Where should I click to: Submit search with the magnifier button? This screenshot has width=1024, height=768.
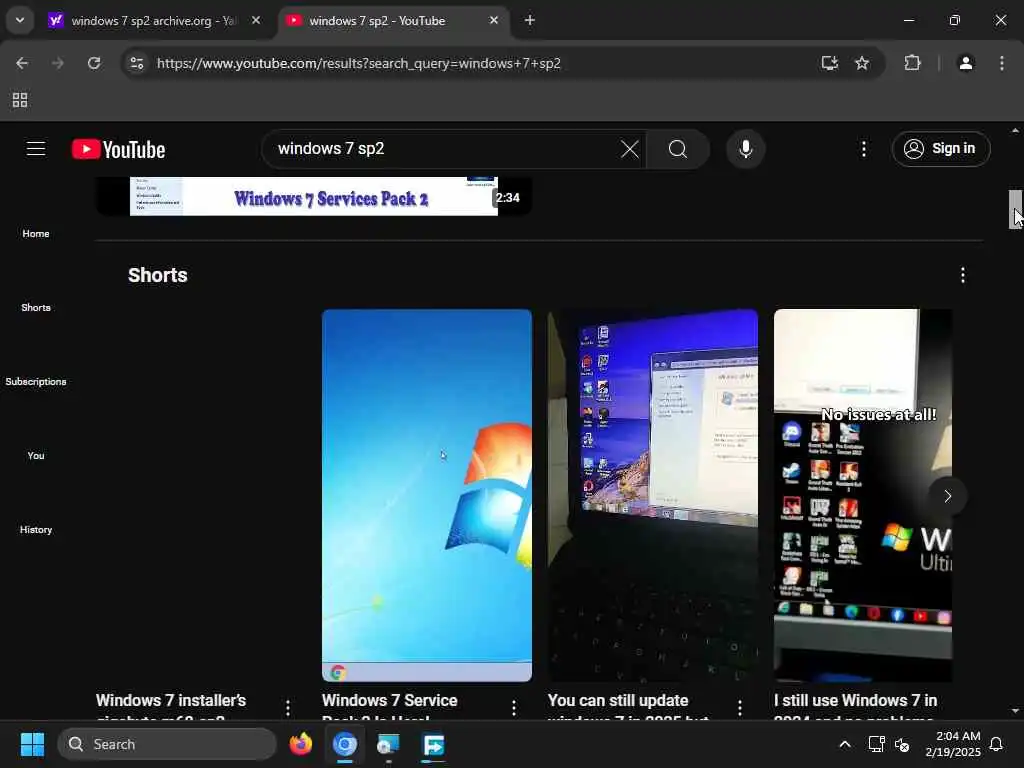click(678, 149)
